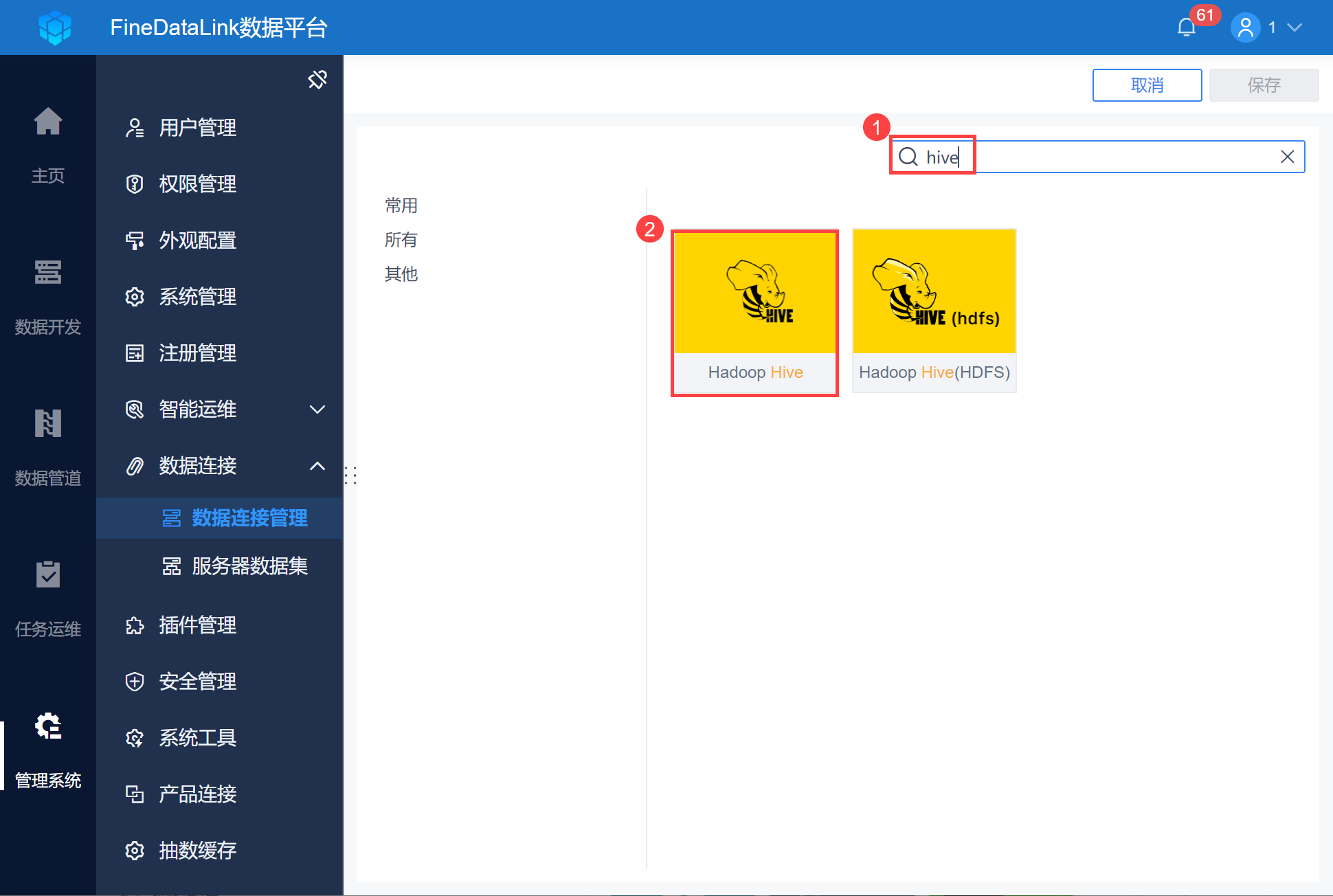Select the 所有 category tab
Viewport: 1333px width, 896px height.
coord(401,240)
